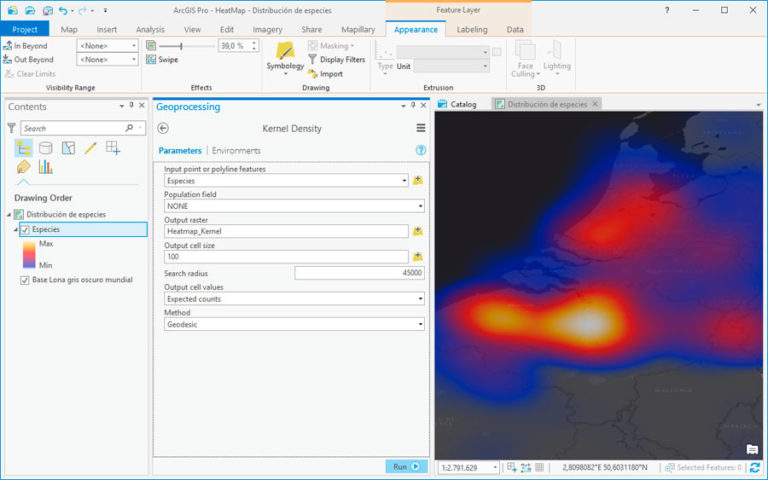This screenshot has width=768, height=480.
Task: Toggle Base Lona gris oscuro mundial checkbox
Action: click(25, 280)
